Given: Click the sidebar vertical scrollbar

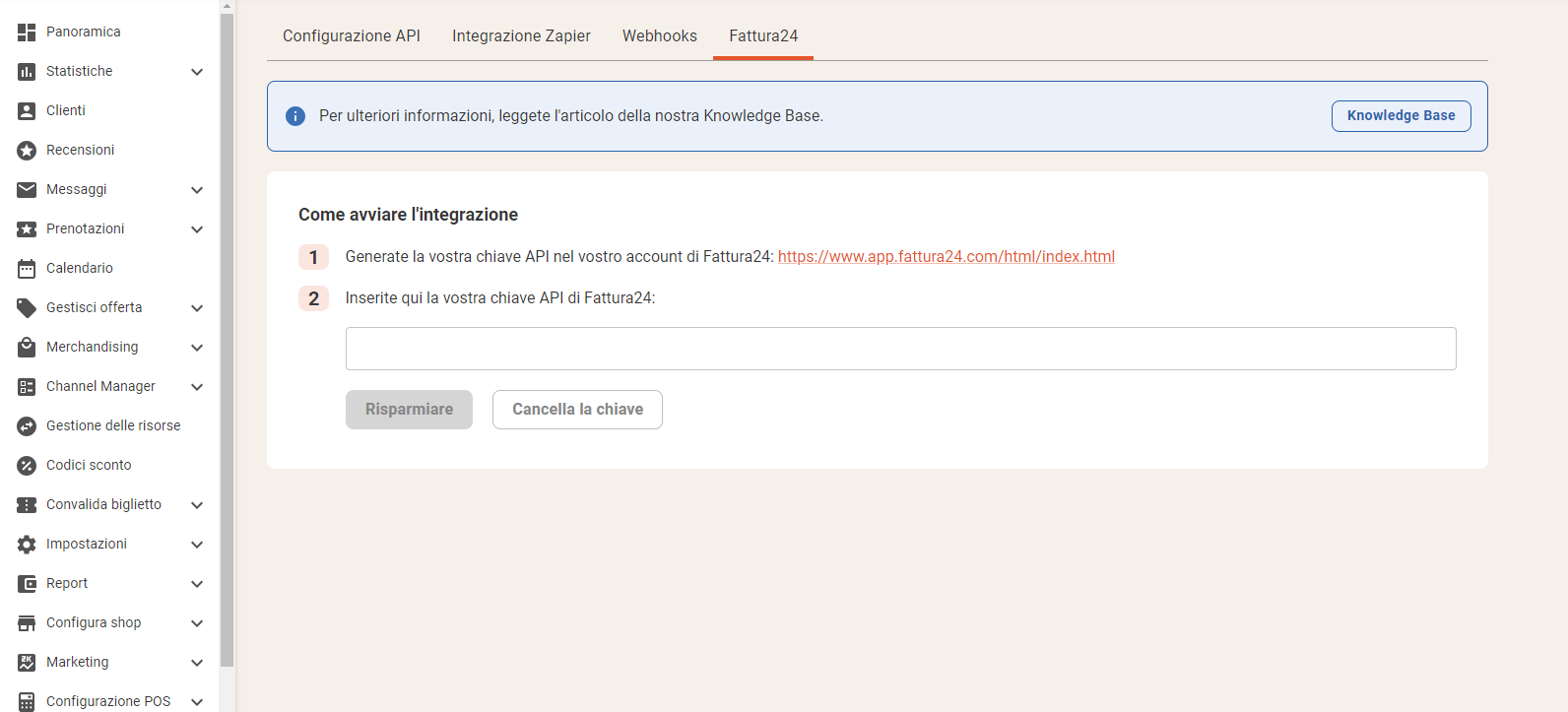Looking at the screenshot, I should click(x=228, y=340).
